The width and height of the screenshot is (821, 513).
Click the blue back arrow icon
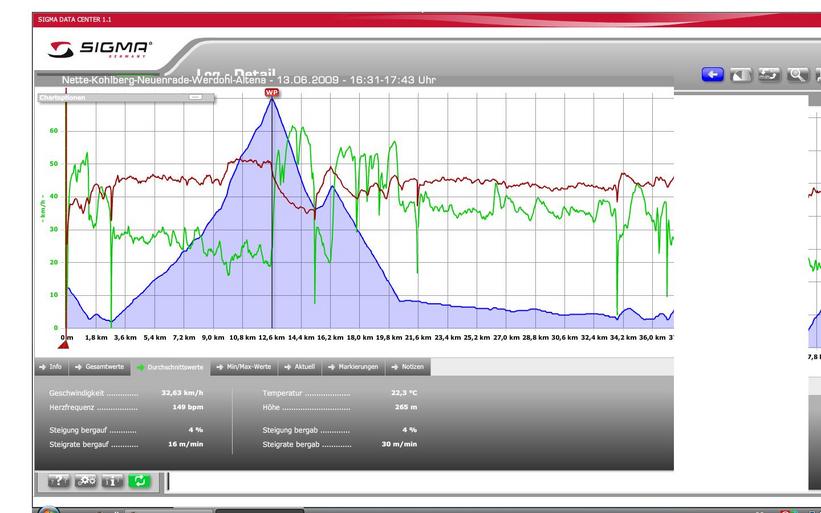click(x=713, y=74)
